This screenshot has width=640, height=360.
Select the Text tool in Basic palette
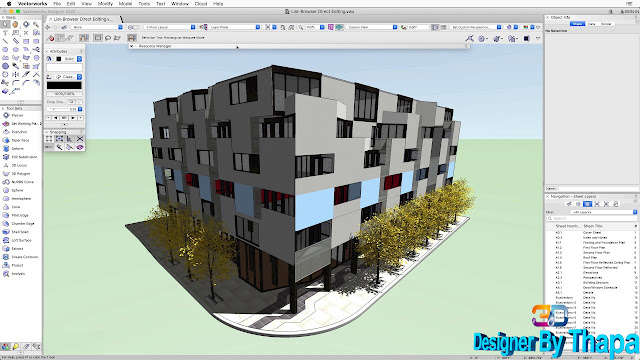[5, 33]
